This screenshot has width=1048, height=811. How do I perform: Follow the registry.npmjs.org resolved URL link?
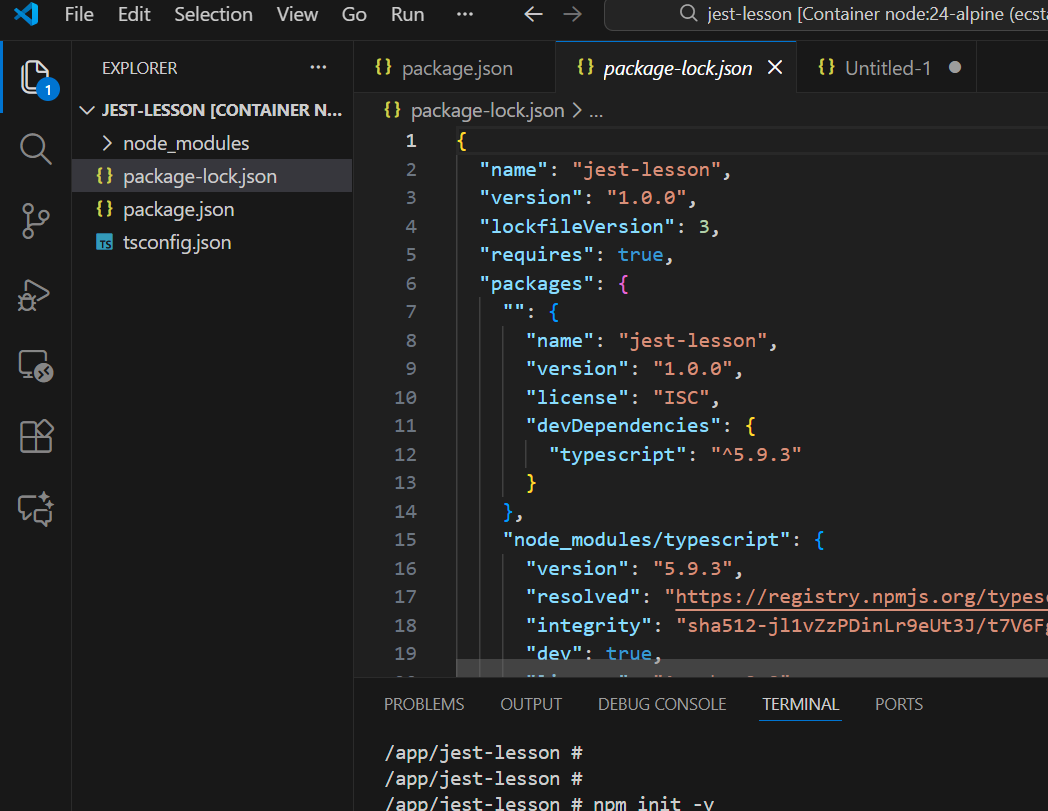(x=861, y=596)
